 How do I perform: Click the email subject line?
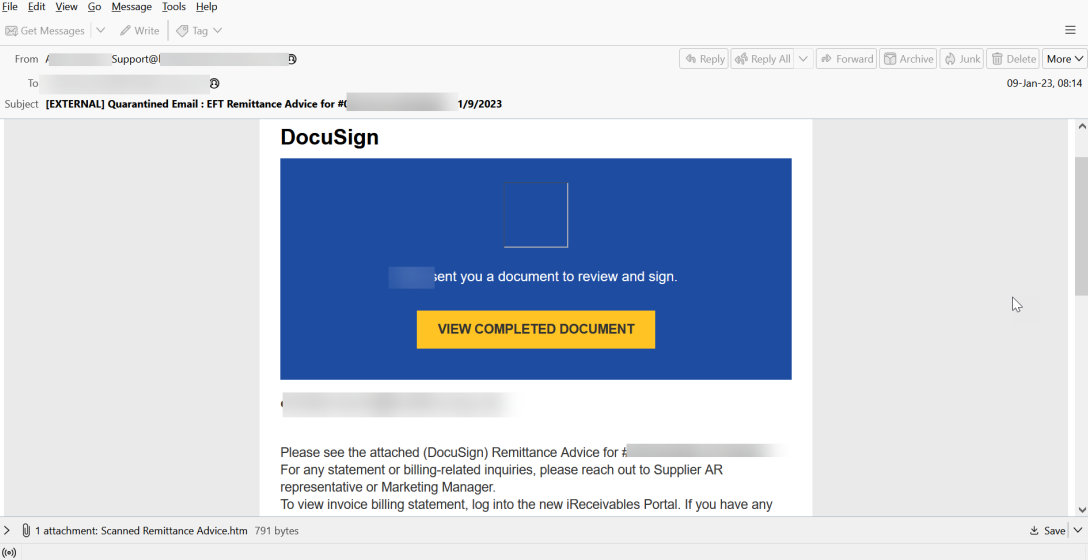click(x=273, y=104)
